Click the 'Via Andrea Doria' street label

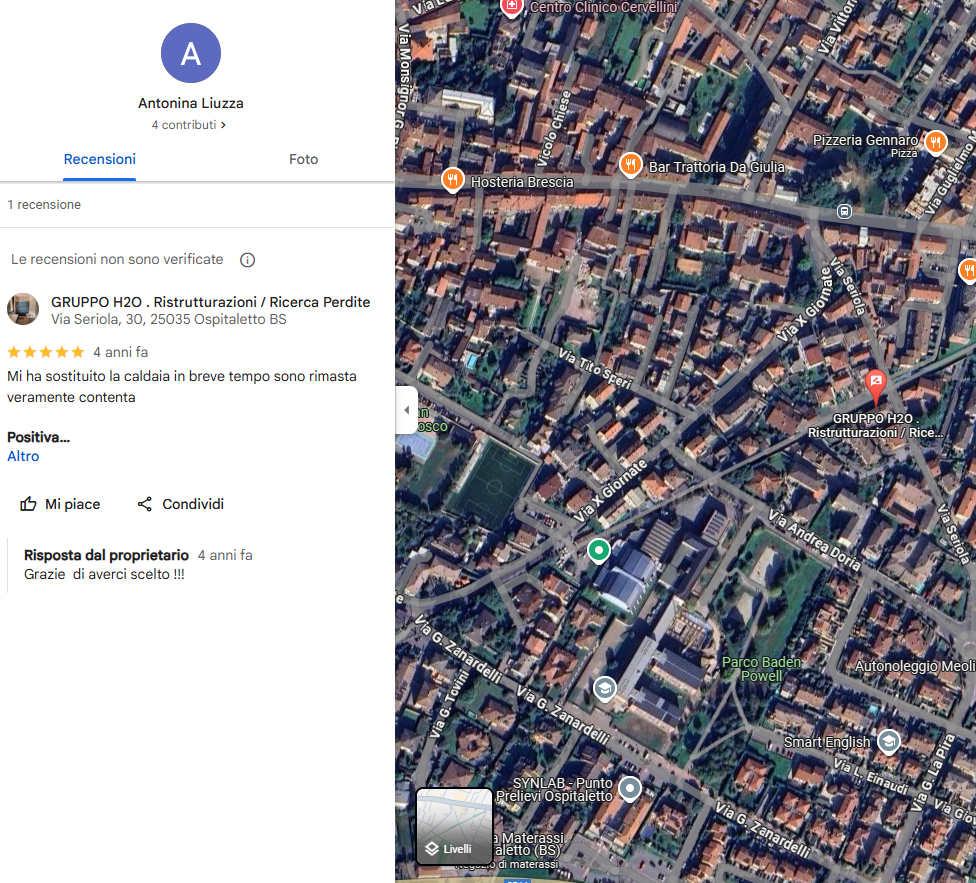pyautogui.click(x=815, y=540)
